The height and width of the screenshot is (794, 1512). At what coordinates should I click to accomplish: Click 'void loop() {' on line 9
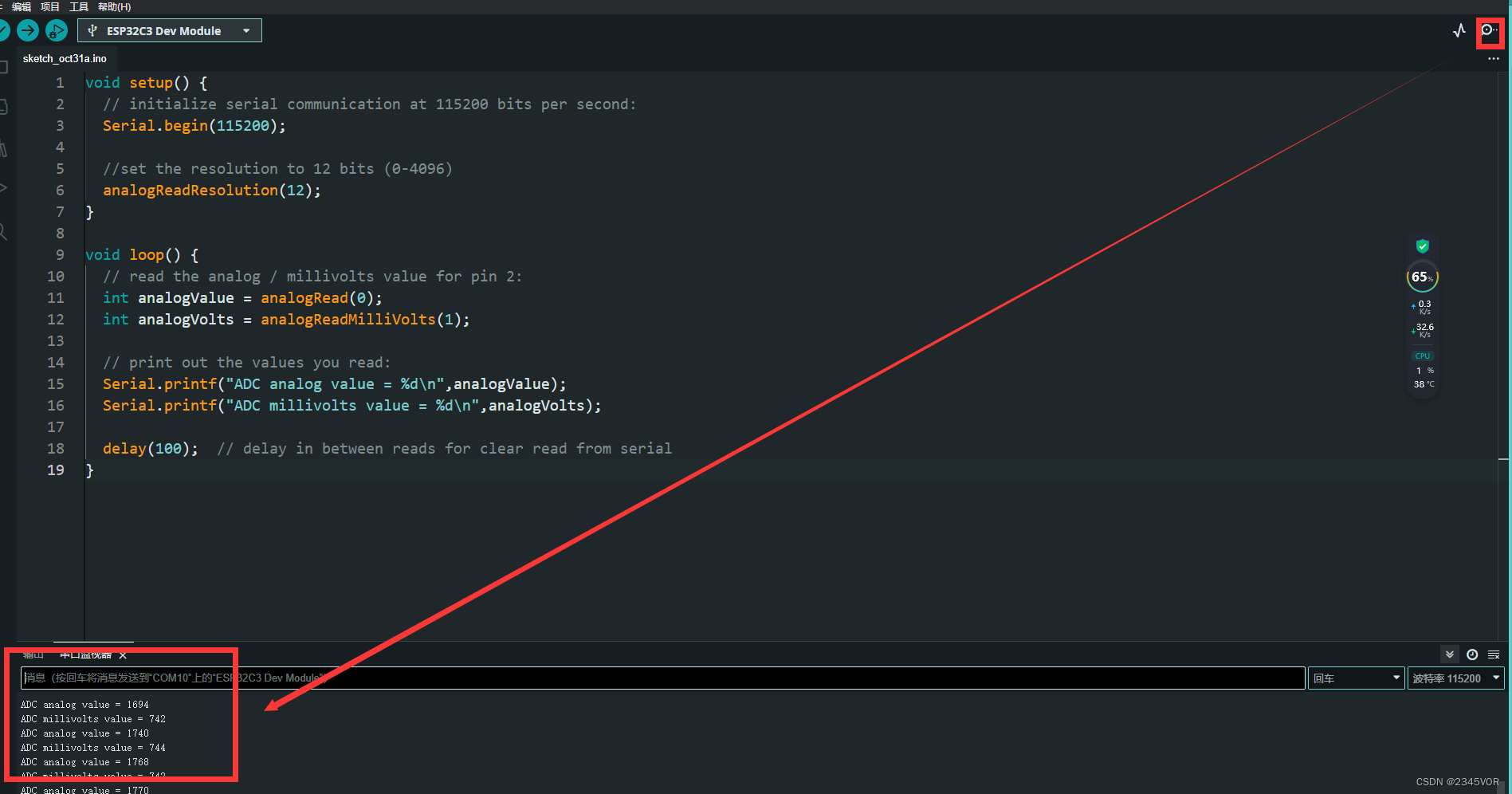click(x=142, y=255)
